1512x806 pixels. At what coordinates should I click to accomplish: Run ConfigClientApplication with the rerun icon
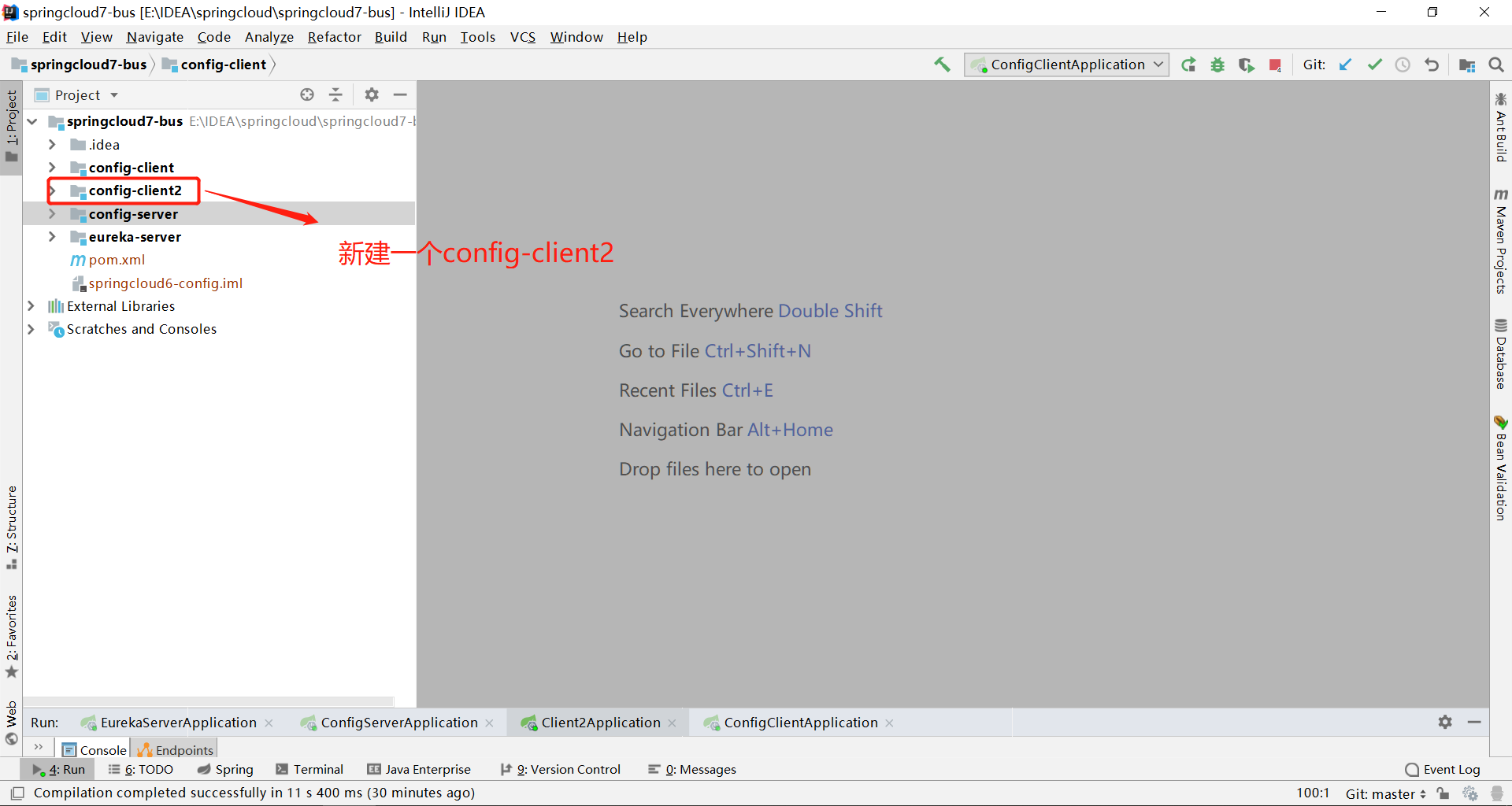1188,65
